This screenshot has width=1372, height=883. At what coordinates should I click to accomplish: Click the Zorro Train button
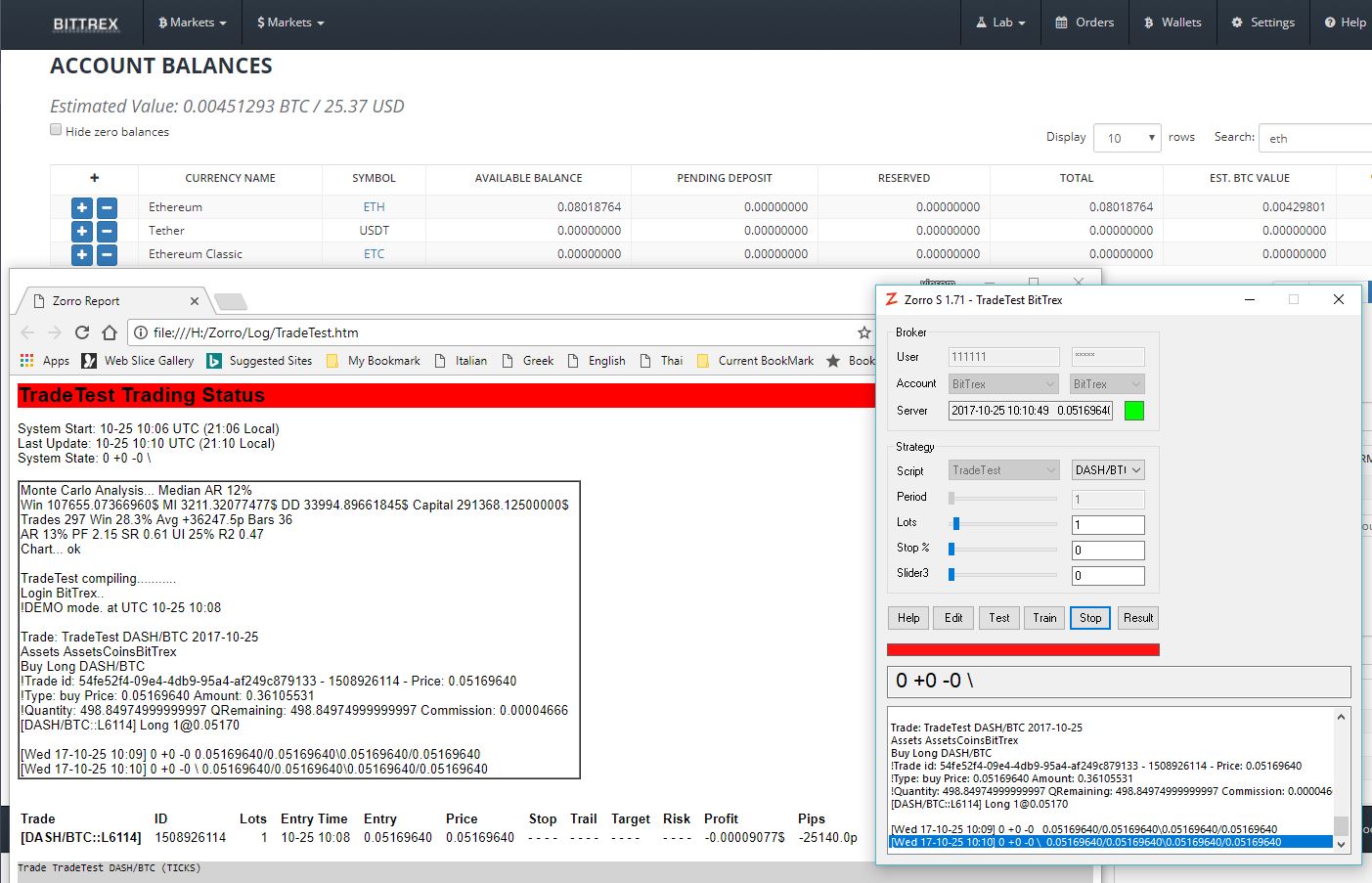[x=1044, y=618]
